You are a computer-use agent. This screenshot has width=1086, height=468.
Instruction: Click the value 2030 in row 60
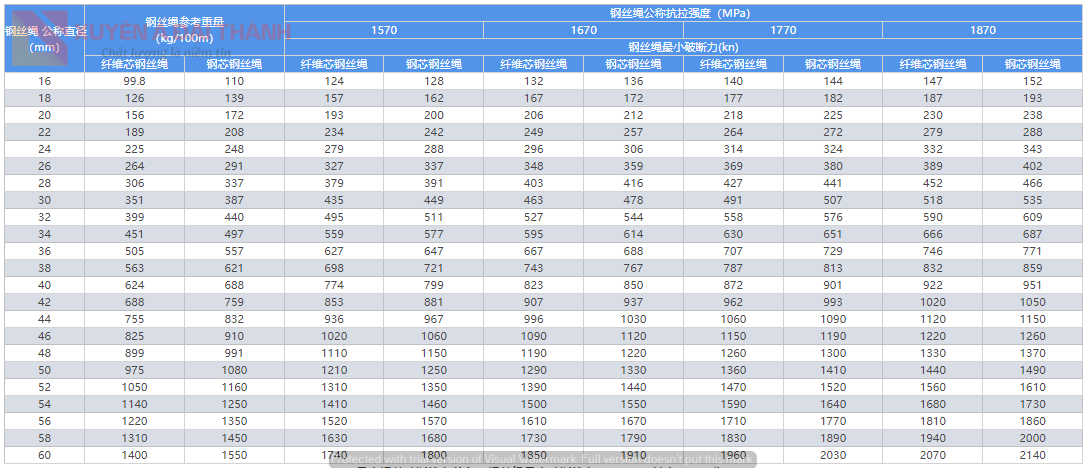(833, 456)
